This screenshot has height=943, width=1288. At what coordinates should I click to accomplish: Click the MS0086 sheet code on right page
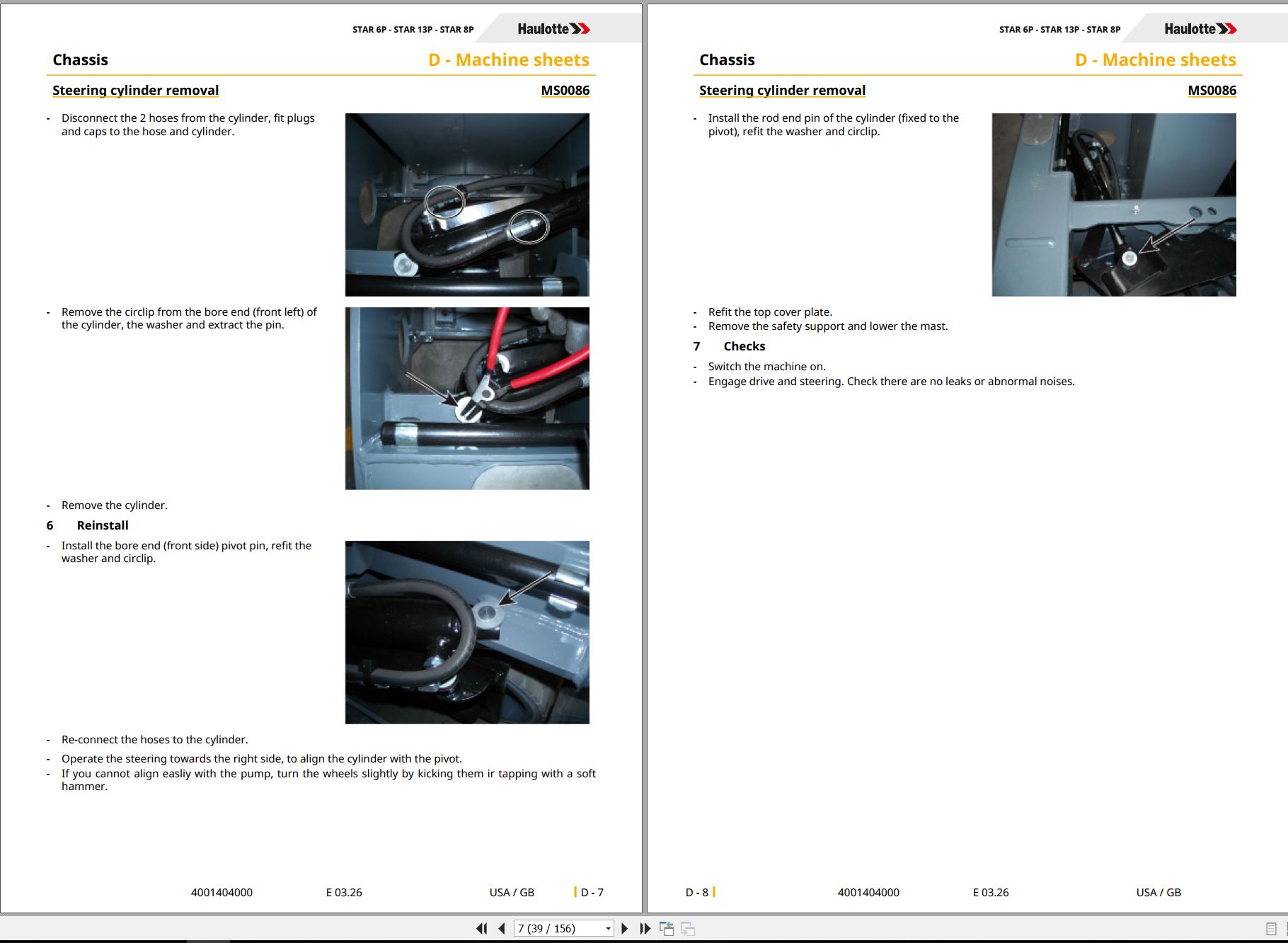pos(1212,90)
